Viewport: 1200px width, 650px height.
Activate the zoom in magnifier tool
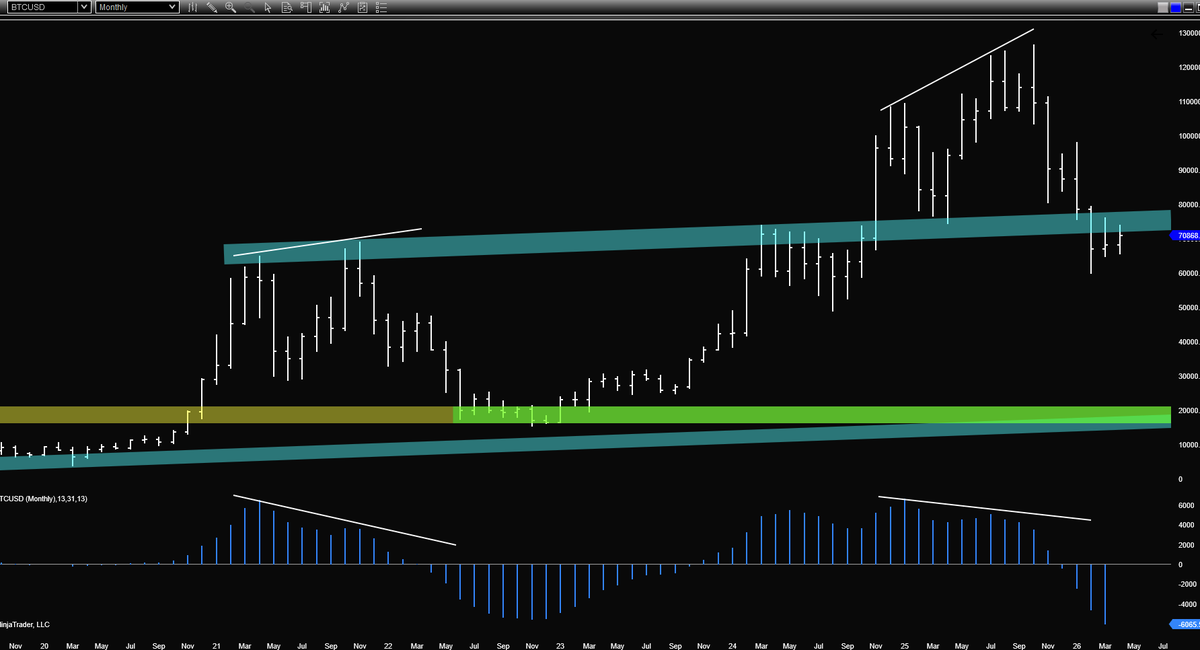(x=230, y=7)
